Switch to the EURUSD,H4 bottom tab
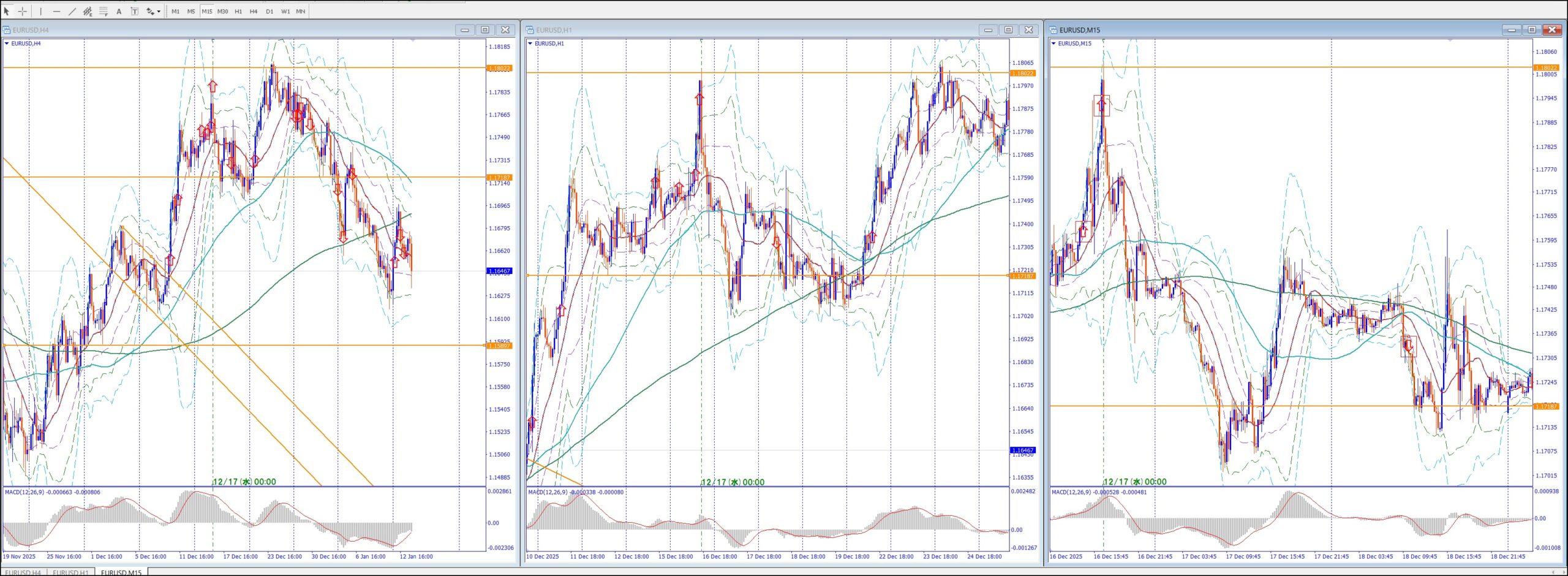Viewport: 1568px width, 576px height. [x=23, y=572]
